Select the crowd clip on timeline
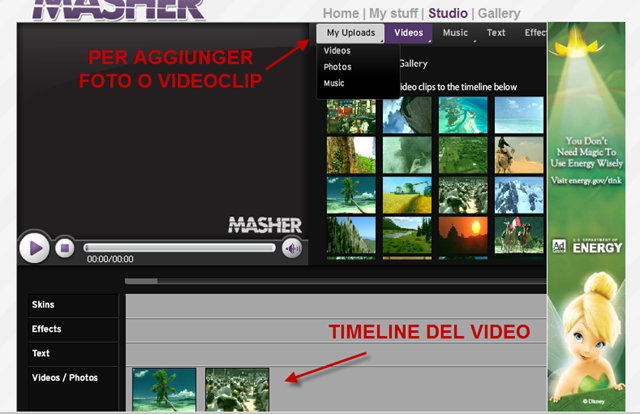This screenshot has width=640, height=414. (237, 390)
